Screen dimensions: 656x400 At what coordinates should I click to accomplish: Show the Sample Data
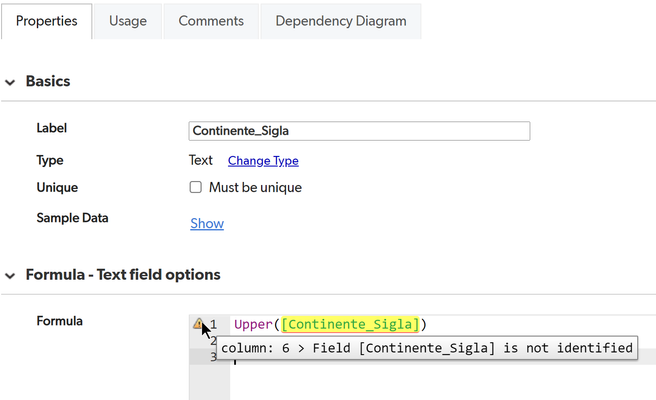click(x=207, y=223)
